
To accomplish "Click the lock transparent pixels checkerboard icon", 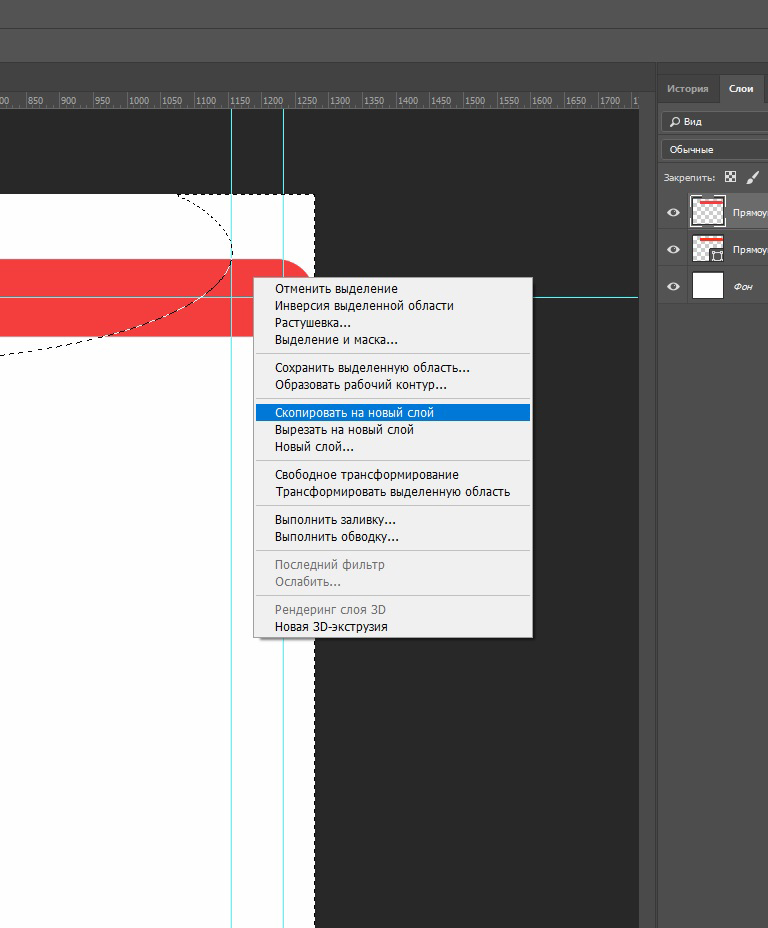I will pos(730,177).
